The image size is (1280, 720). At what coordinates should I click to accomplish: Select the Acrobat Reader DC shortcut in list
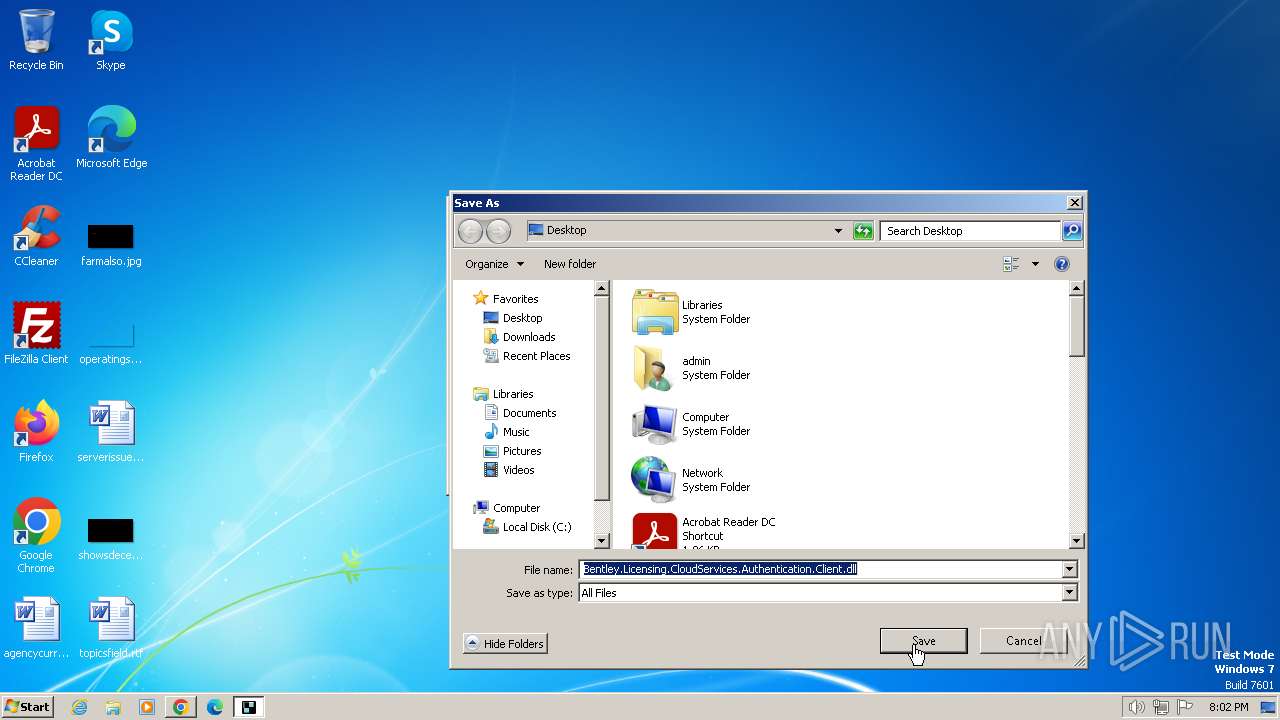coord(704,531)
